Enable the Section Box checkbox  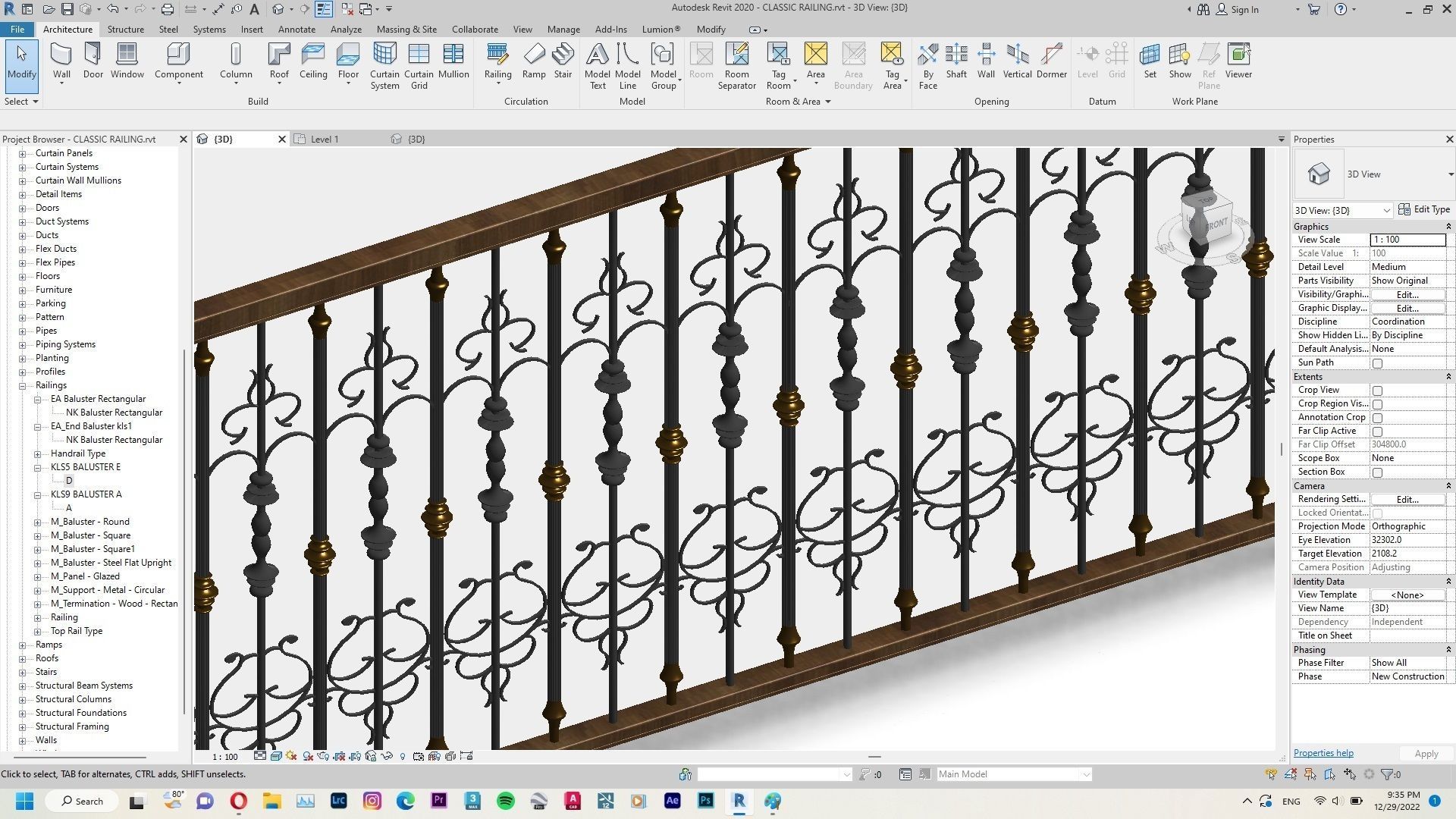click(x=1377, y=472)
